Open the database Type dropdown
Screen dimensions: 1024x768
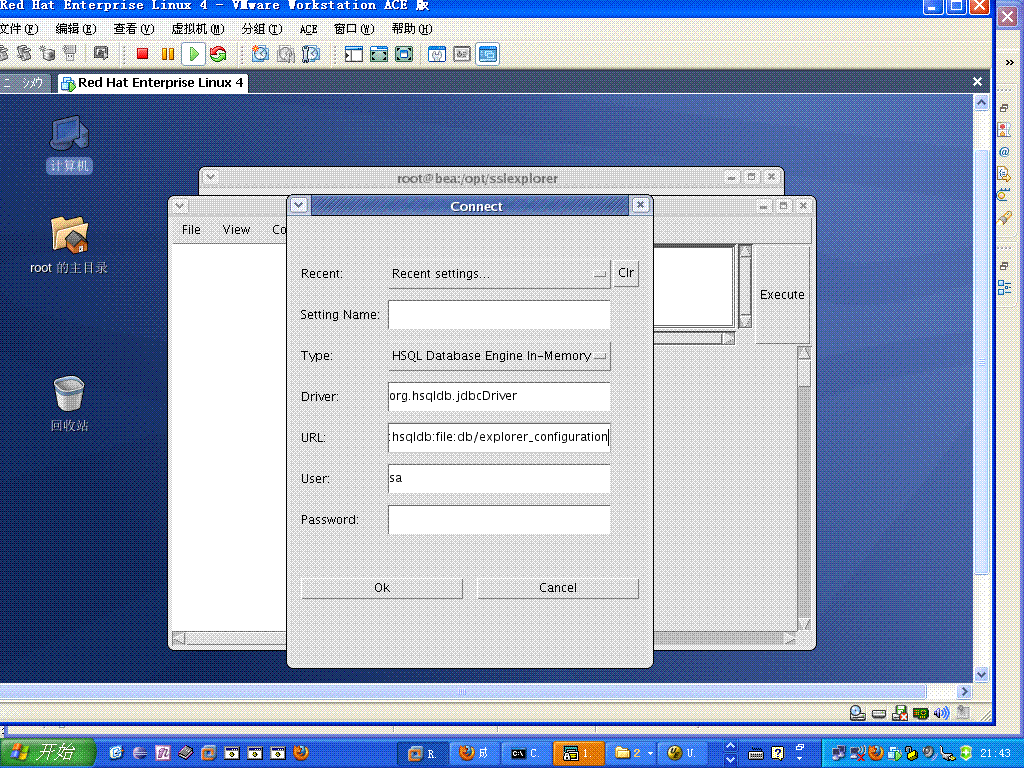coord(499,355)
